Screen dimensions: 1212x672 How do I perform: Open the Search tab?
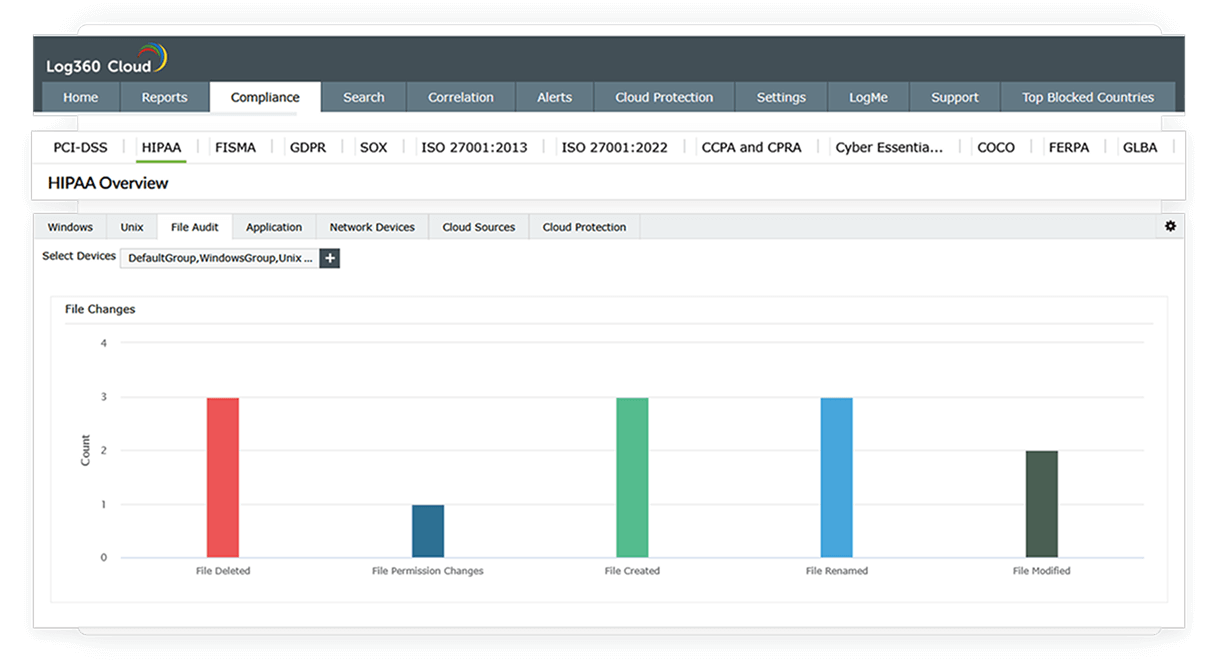click(364, 97)
